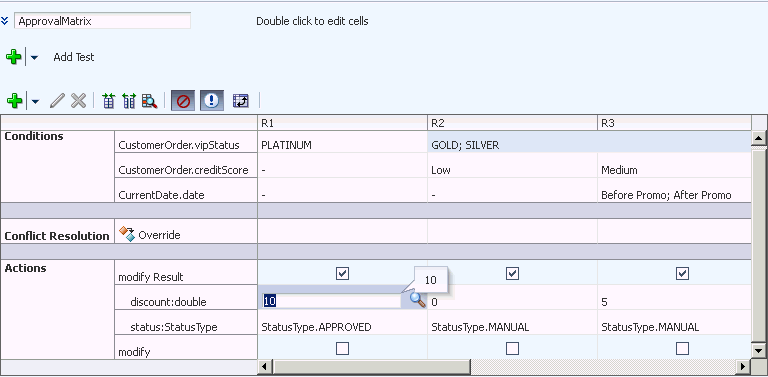Screen dimensions: 768x377
Task: Click the horizontal scrollbar thumb
Action: (372, 366)
